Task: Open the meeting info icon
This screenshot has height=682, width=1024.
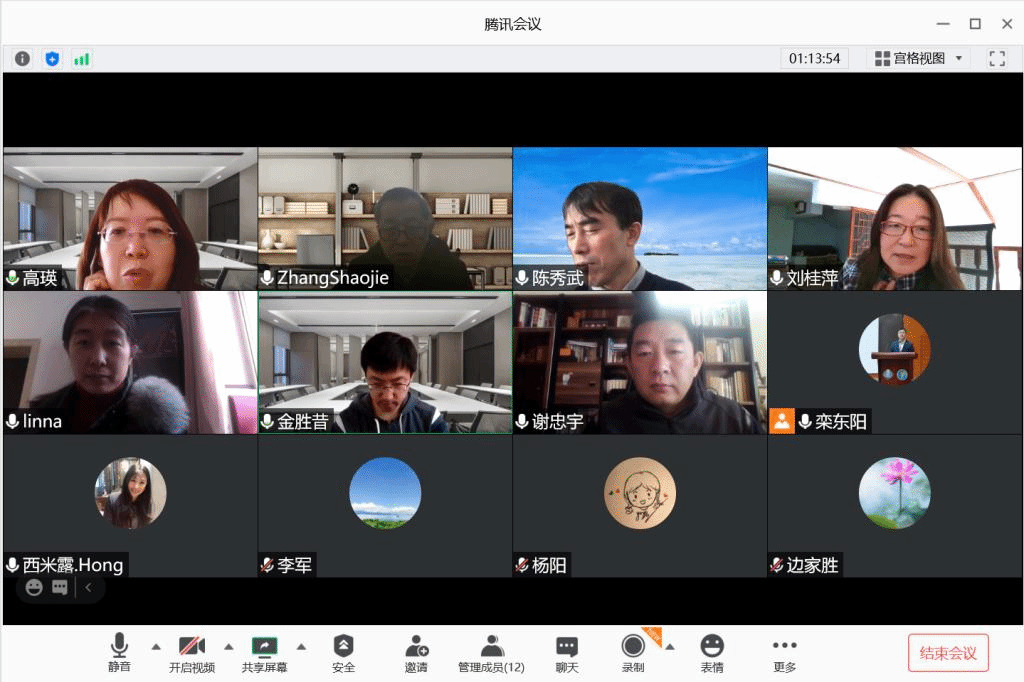Action: click(22, 59)
